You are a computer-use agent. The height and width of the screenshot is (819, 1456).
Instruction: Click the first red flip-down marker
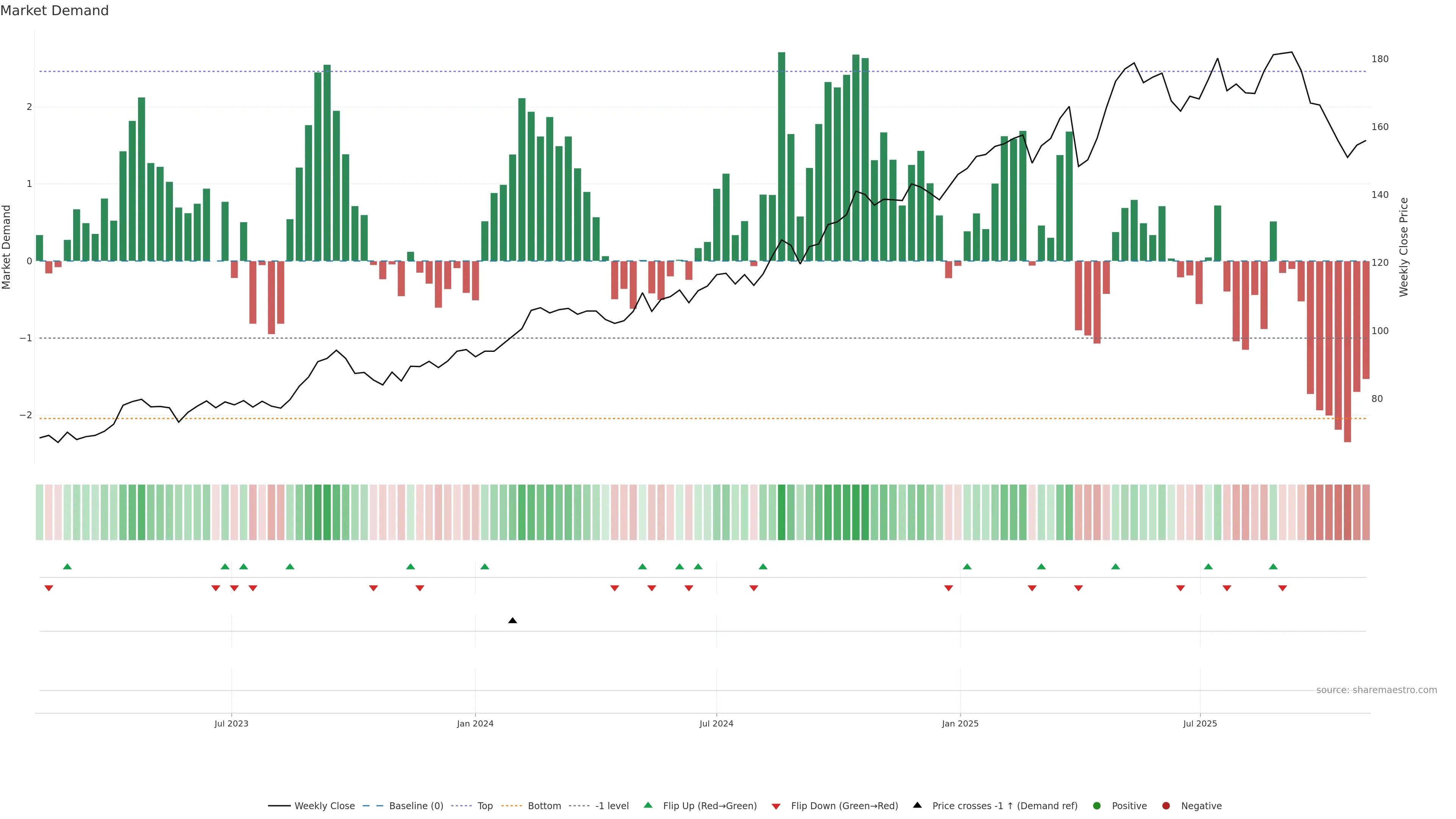(x=49, y=588)
